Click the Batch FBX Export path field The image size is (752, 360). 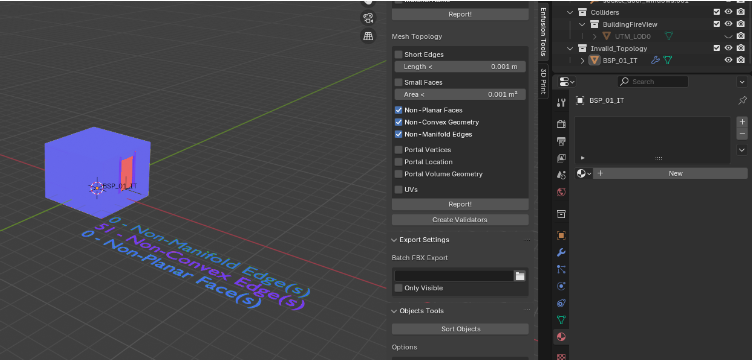[x=454, y=276]
